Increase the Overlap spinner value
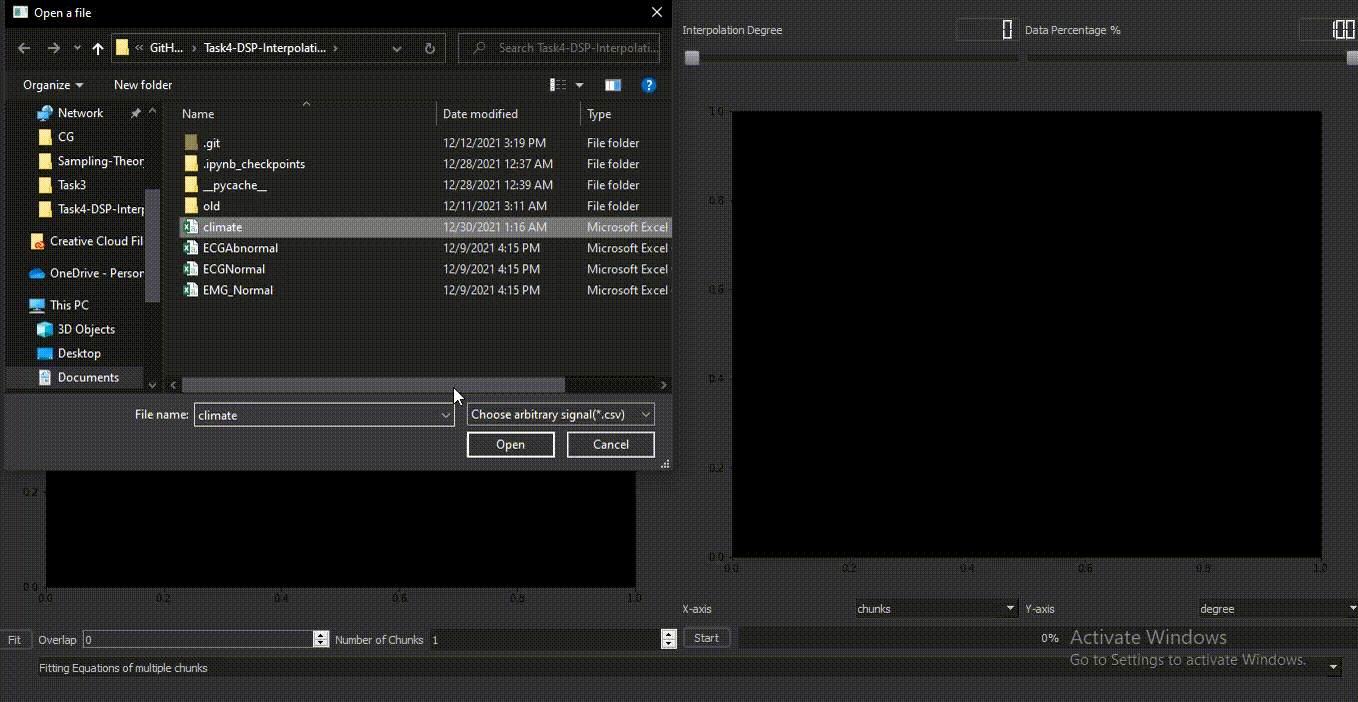The image size is (1358, 702). (x=321, y=635)
